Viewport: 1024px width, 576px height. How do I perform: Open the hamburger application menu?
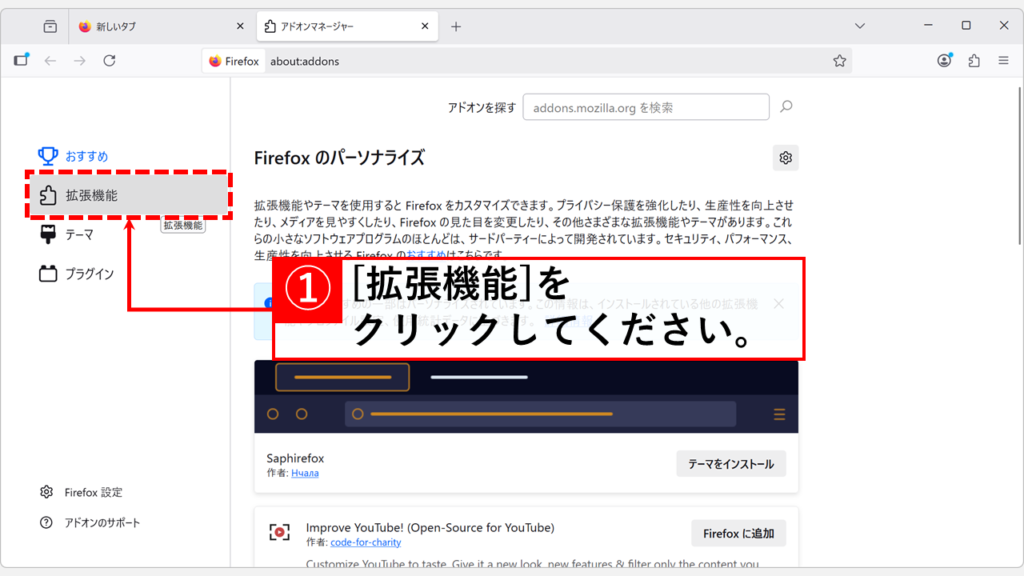tap(1004, 61)
